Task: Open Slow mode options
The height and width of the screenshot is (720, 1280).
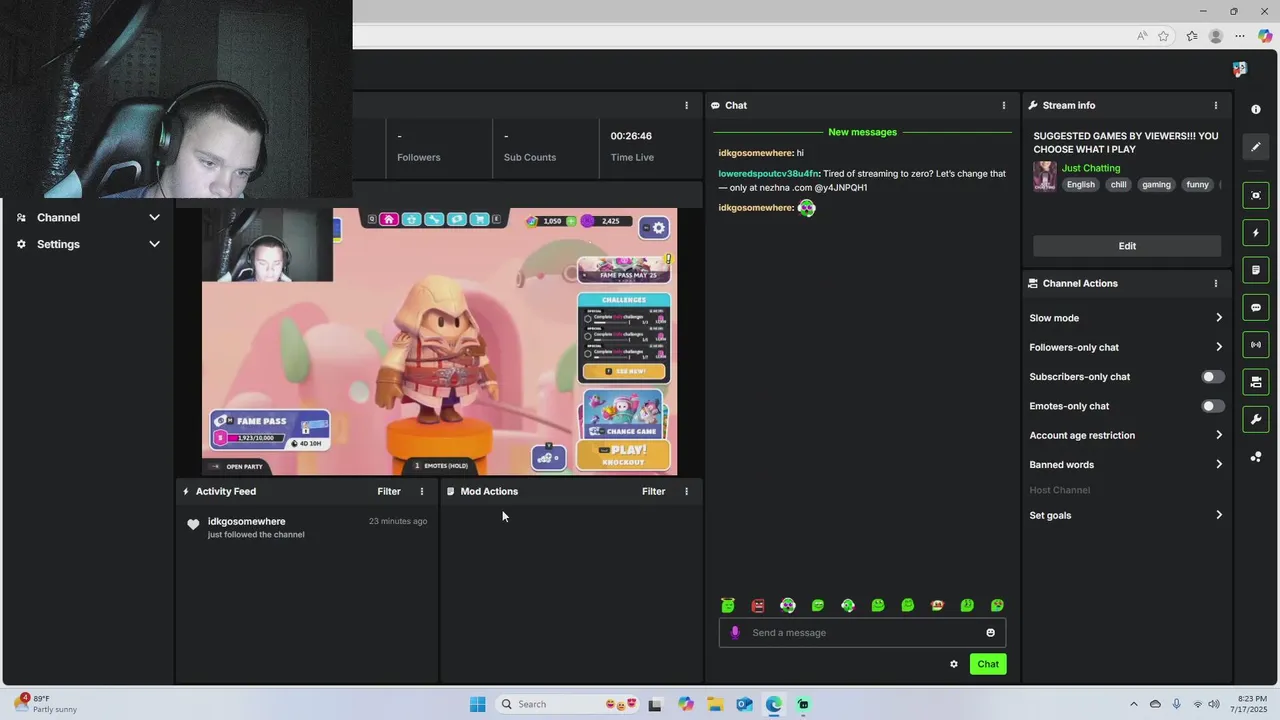Action: pyautogui.click(x=1126, y=318)
